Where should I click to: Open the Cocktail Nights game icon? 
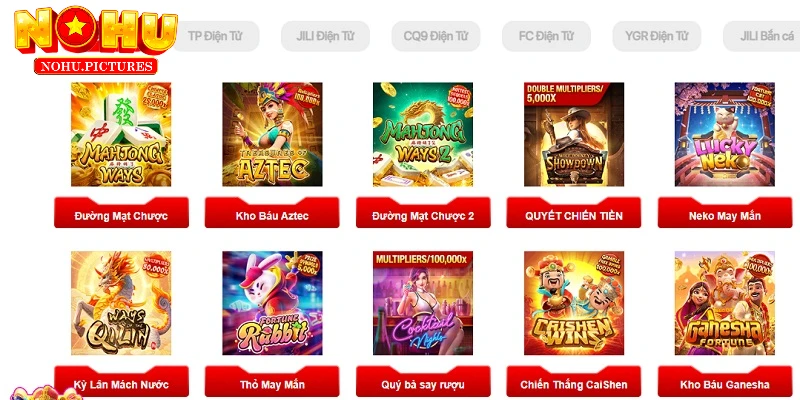pyautogui.click(x=423, y=303)
